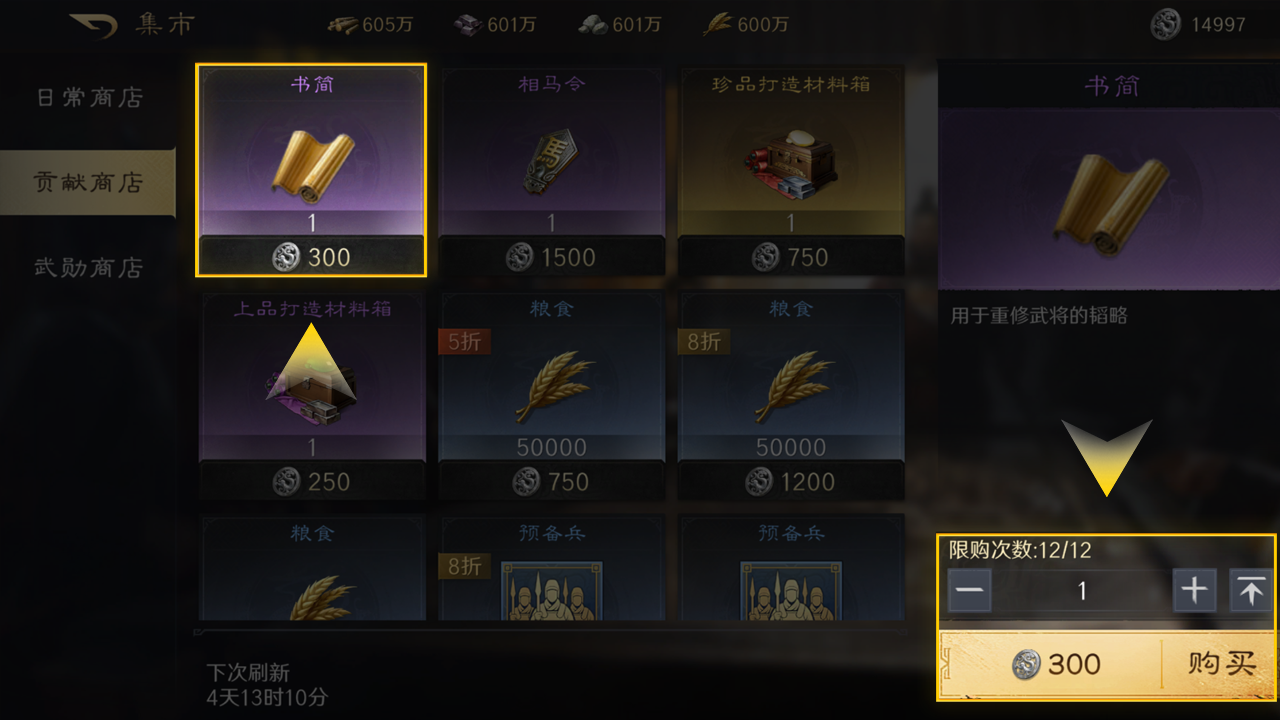The width and height of the screenshot is (1280, 720).
Task: Click the purchase quantity field showing 1
Action: coord(1081,591)
